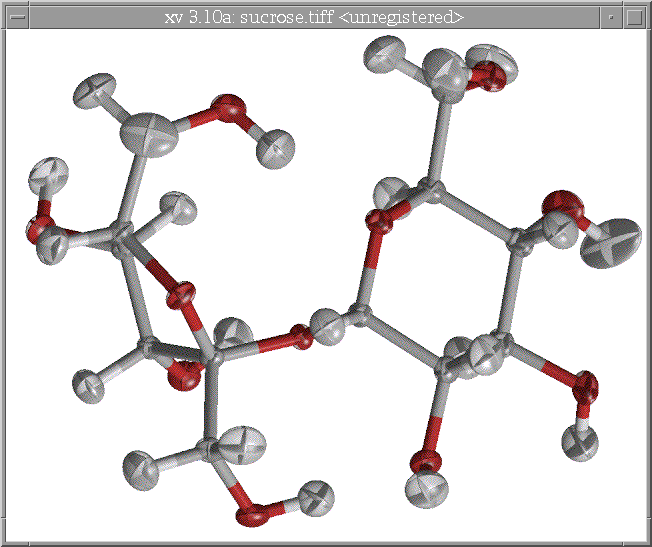Image resolution: width=652 pixels, height=547 pixels.
Task: Click the top-right red oxygen atom
Action: point(489,74)
